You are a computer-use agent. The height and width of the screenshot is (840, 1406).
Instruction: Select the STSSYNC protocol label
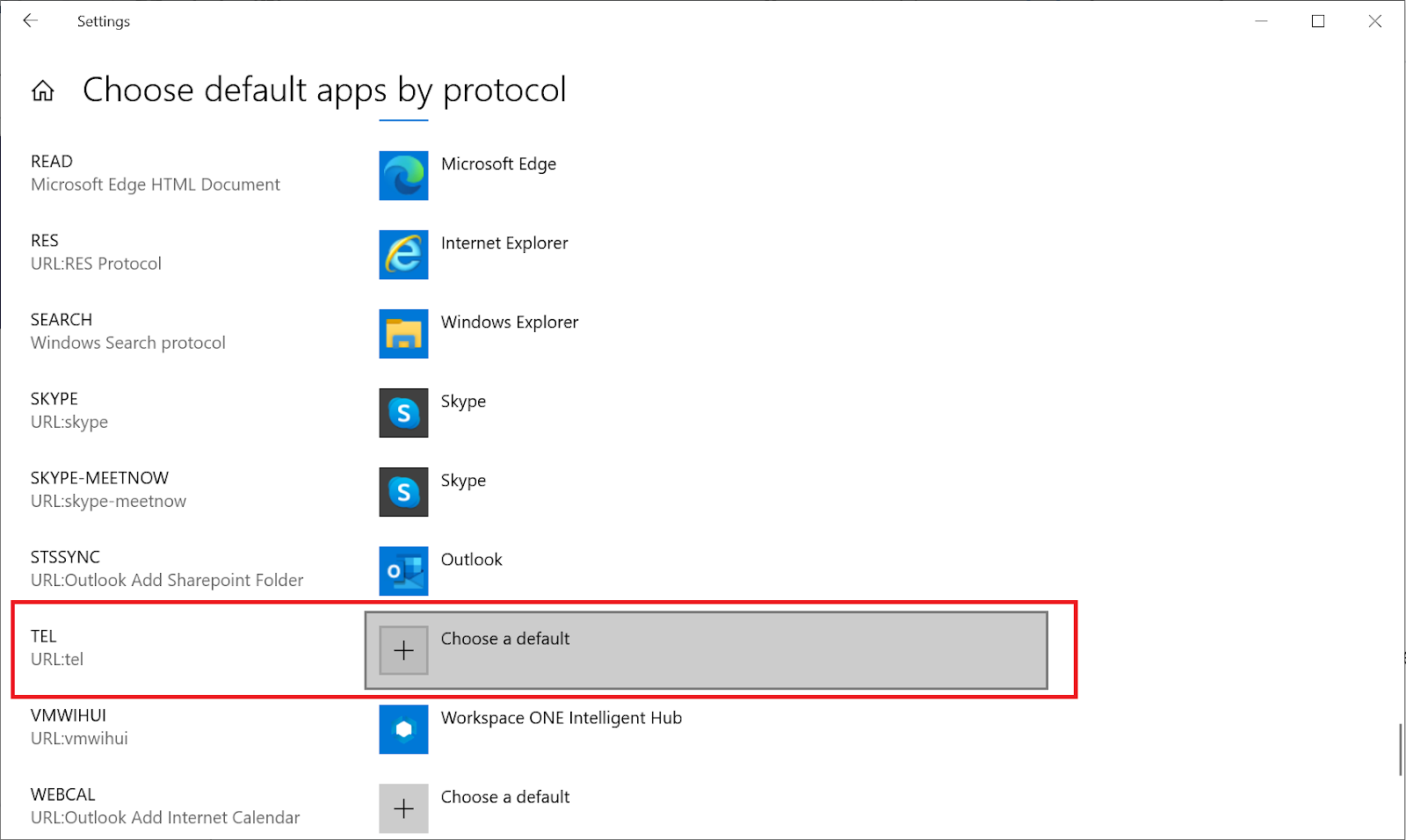tap(66, 557)
